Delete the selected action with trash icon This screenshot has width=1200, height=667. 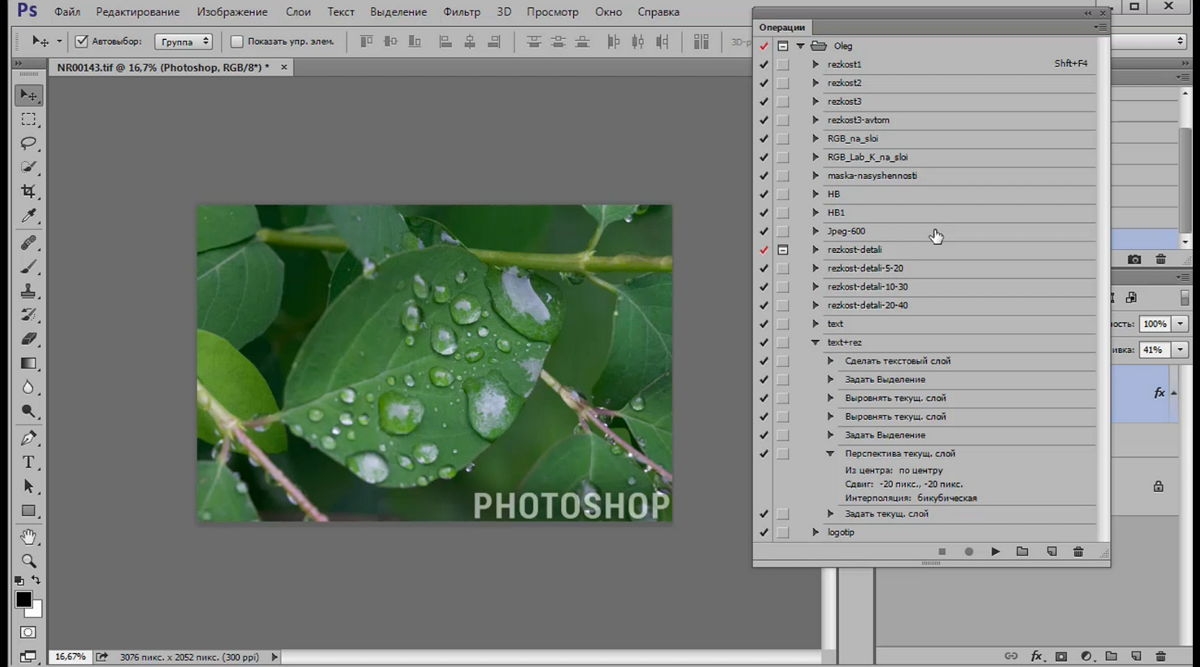tap(1078, 551)
